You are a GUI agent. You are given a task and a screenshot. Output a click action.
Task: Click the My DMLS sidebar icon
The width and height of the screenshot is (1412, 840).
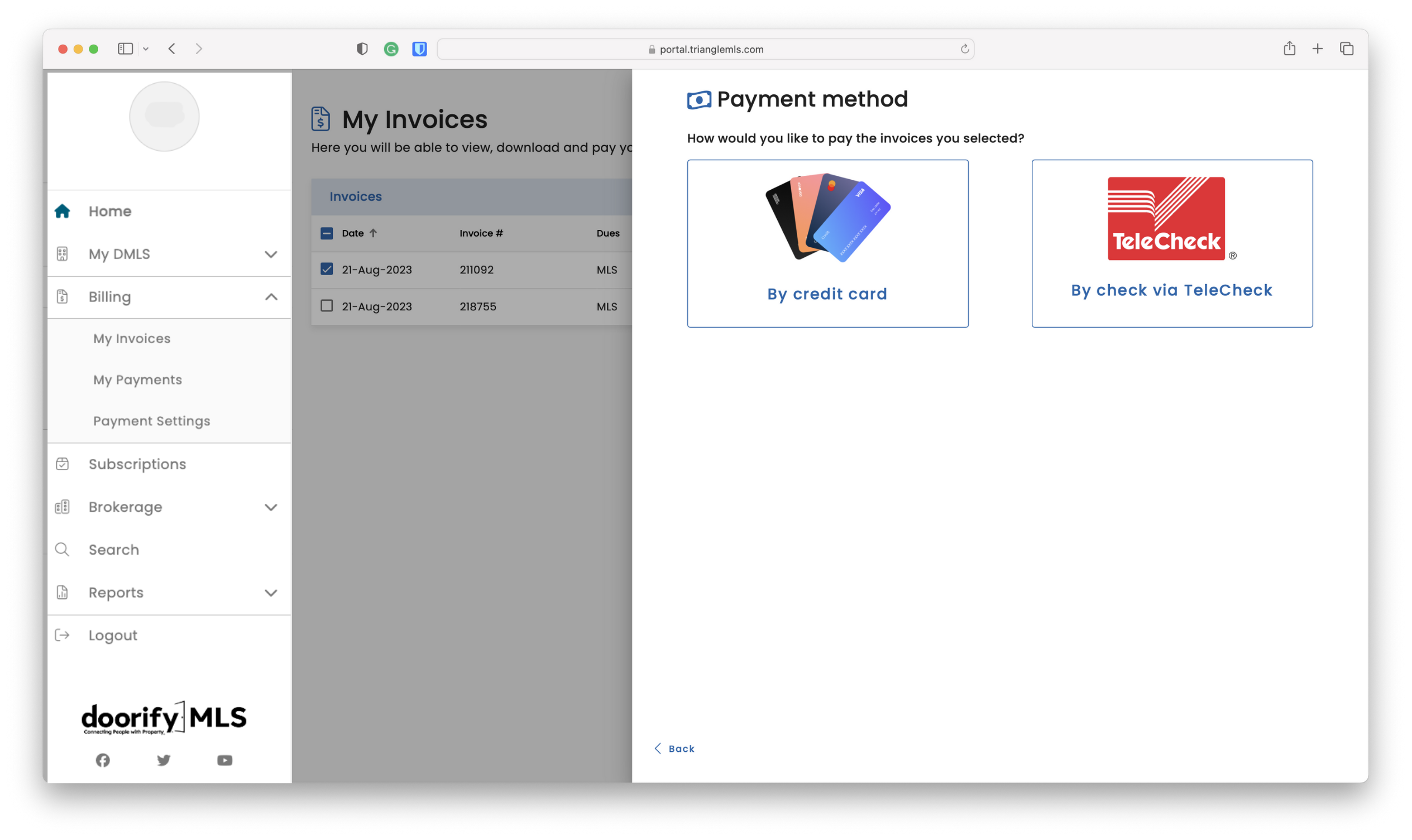[63, 253]
